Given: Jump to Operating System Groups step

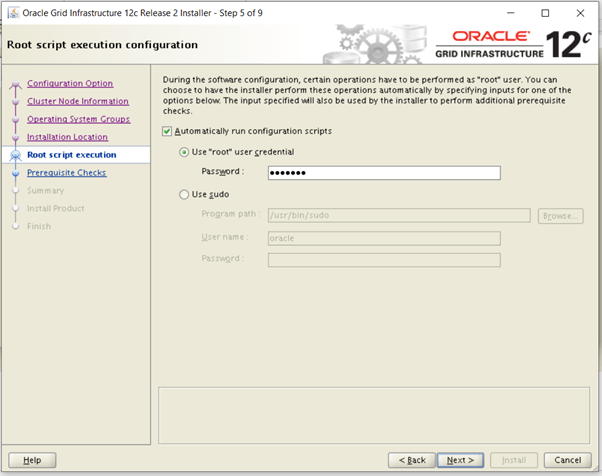Looking at the screenshot, I should [x=78, y=119].
